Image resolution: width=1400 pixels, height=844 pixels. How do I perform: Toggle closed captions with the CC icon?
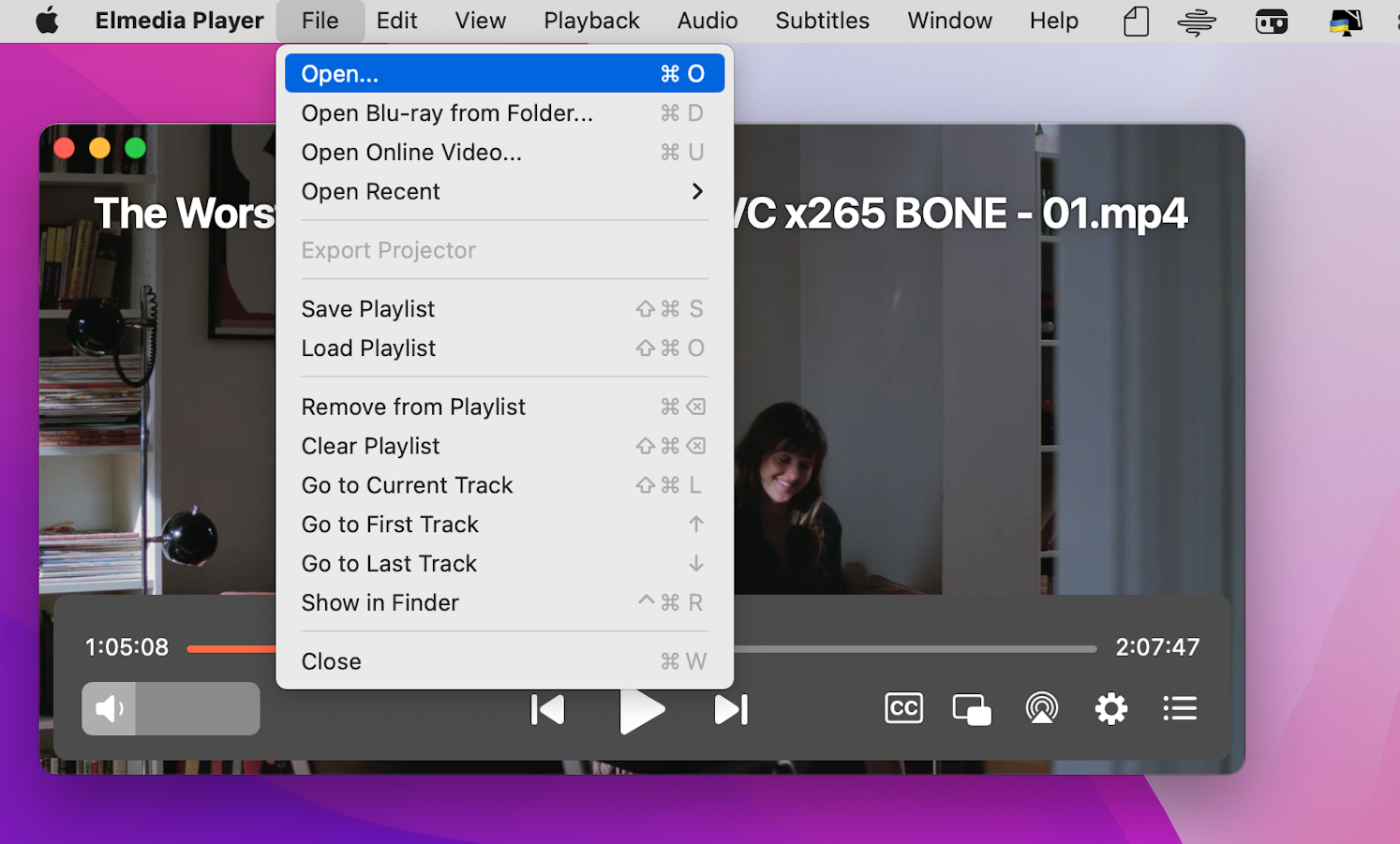(x=903, y=708)
